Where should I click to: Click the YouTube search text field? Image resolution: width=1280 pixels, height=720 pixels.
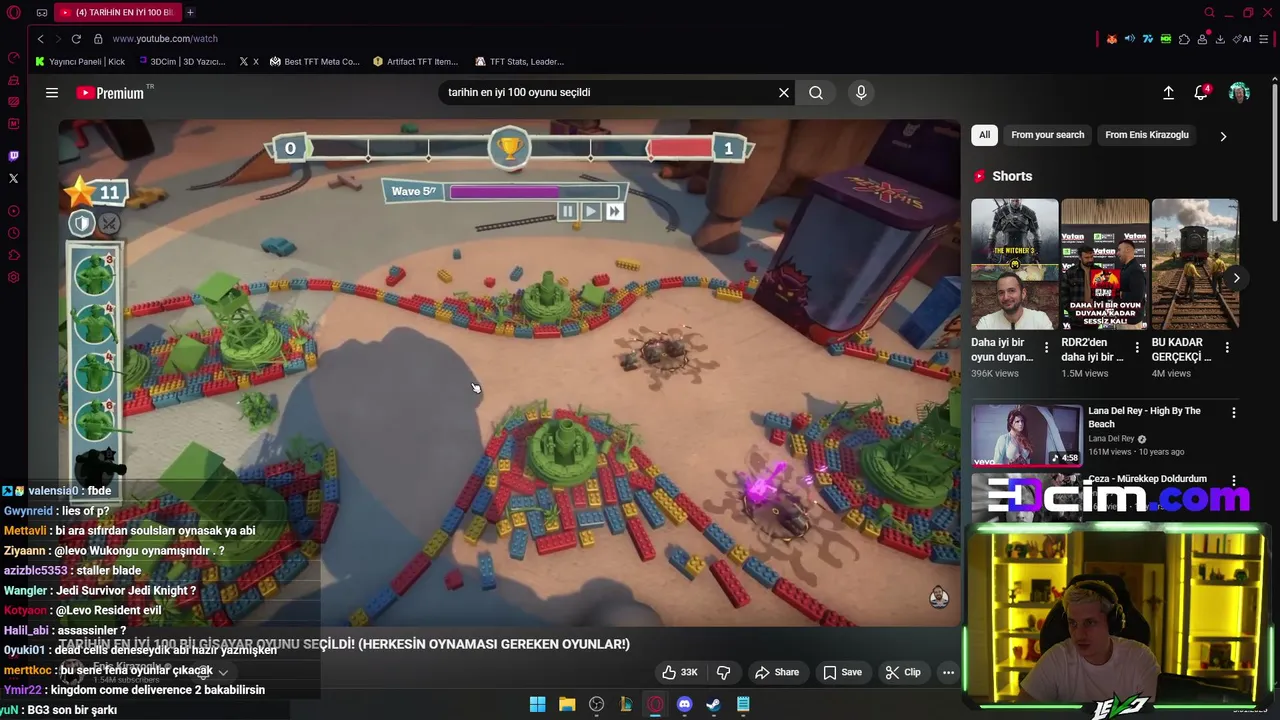pos(610,92)
